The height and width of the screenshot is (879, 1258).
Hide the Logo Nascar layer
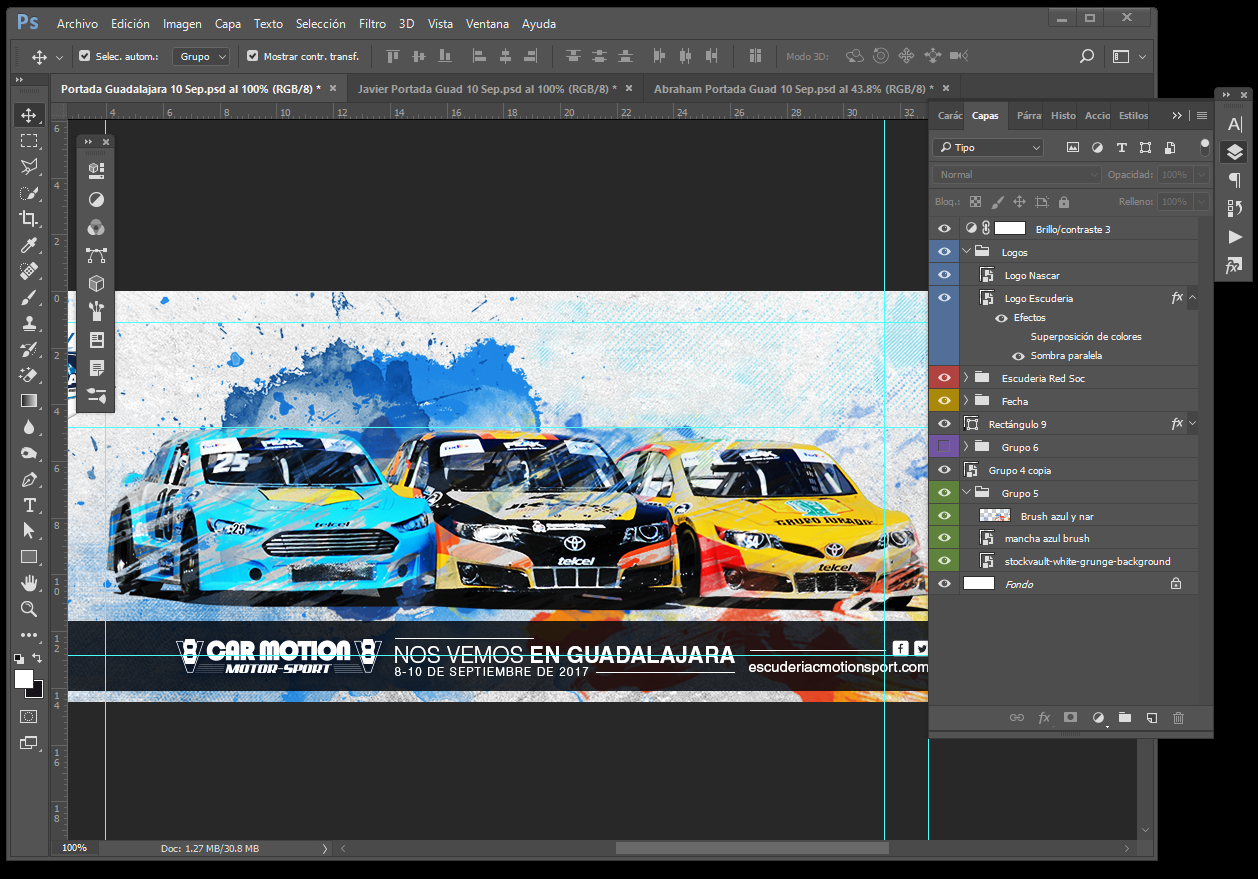point(944,275)
